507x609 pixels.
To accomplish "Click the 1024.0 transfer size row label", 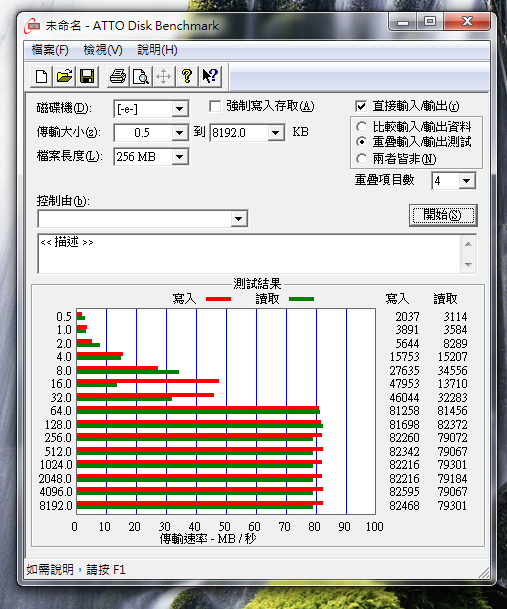I will pos(56,465).
